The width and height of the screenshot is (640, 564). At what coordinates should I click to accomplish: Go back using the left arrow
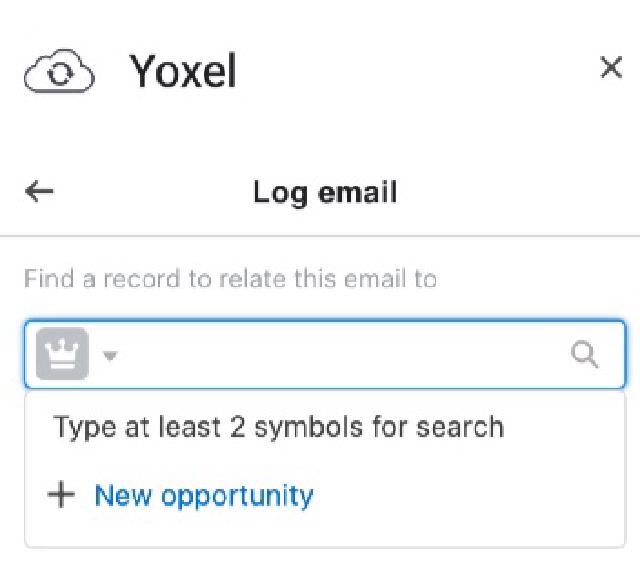(x=39, y=192)
